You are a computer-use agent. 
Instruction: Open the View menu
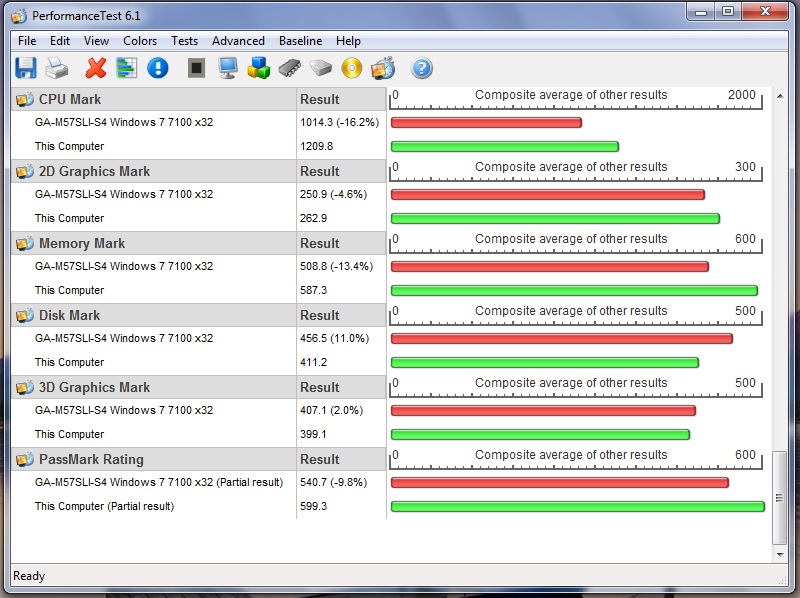(96, 41)
